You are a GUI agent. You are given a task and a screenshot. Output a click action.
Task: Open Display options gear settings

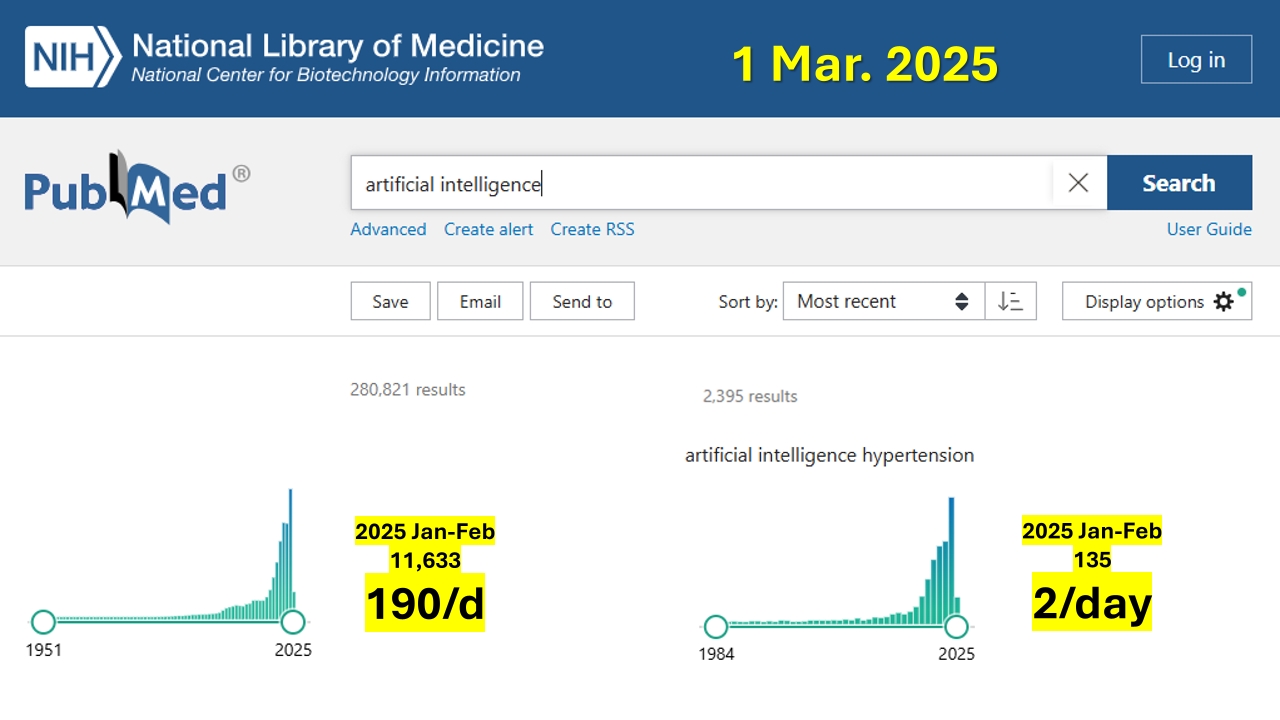[1157, 301]
